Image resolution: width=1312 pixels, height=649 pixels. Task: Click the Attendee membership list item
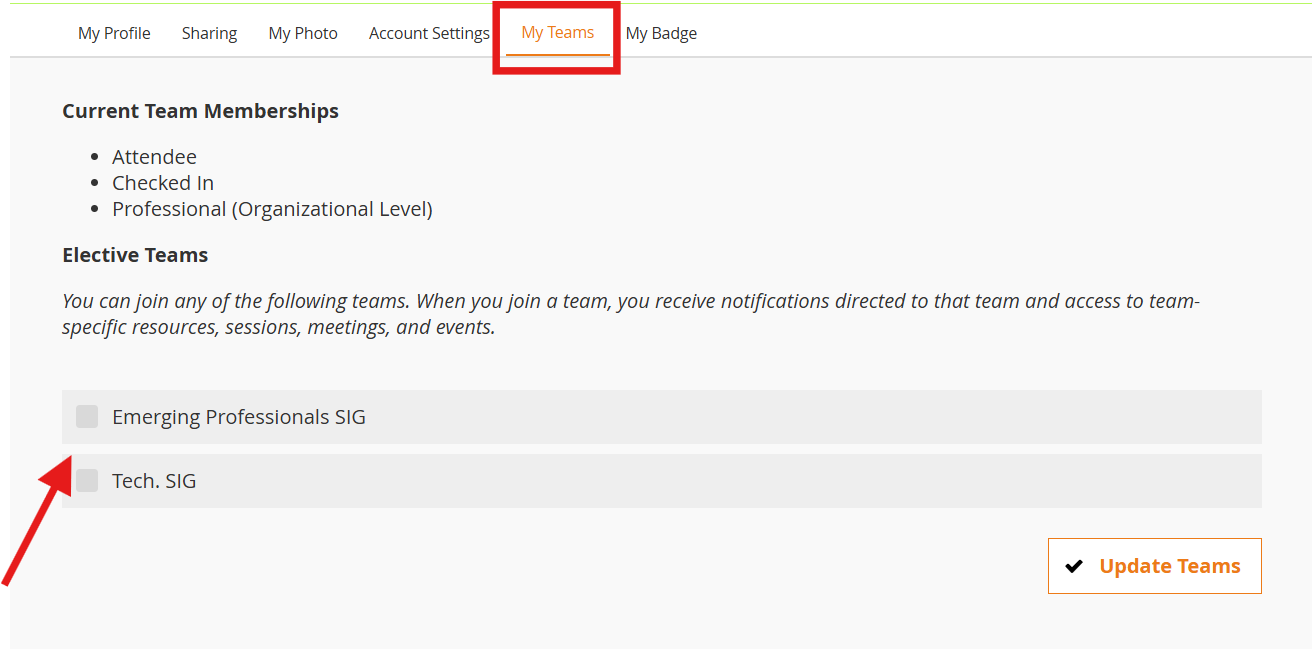click(x=154, y=157)
